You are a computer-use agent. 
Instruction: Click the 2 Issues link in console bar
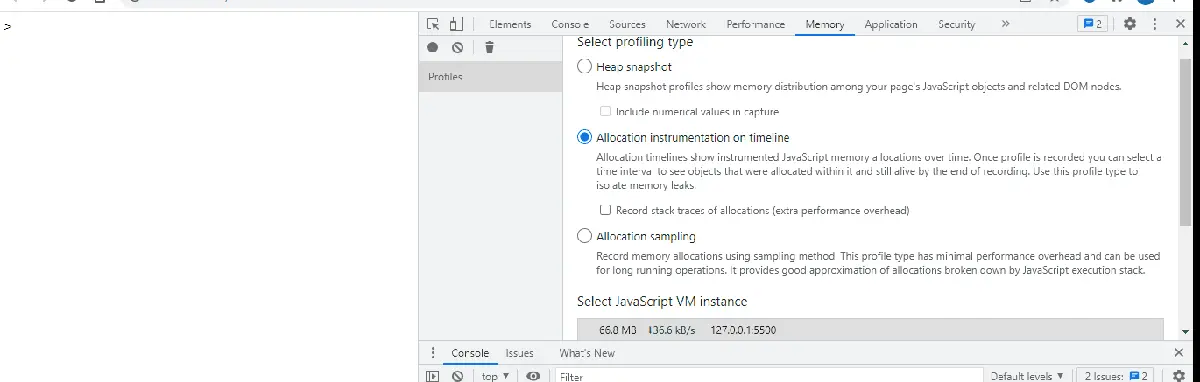click(x=1116, y=376)
